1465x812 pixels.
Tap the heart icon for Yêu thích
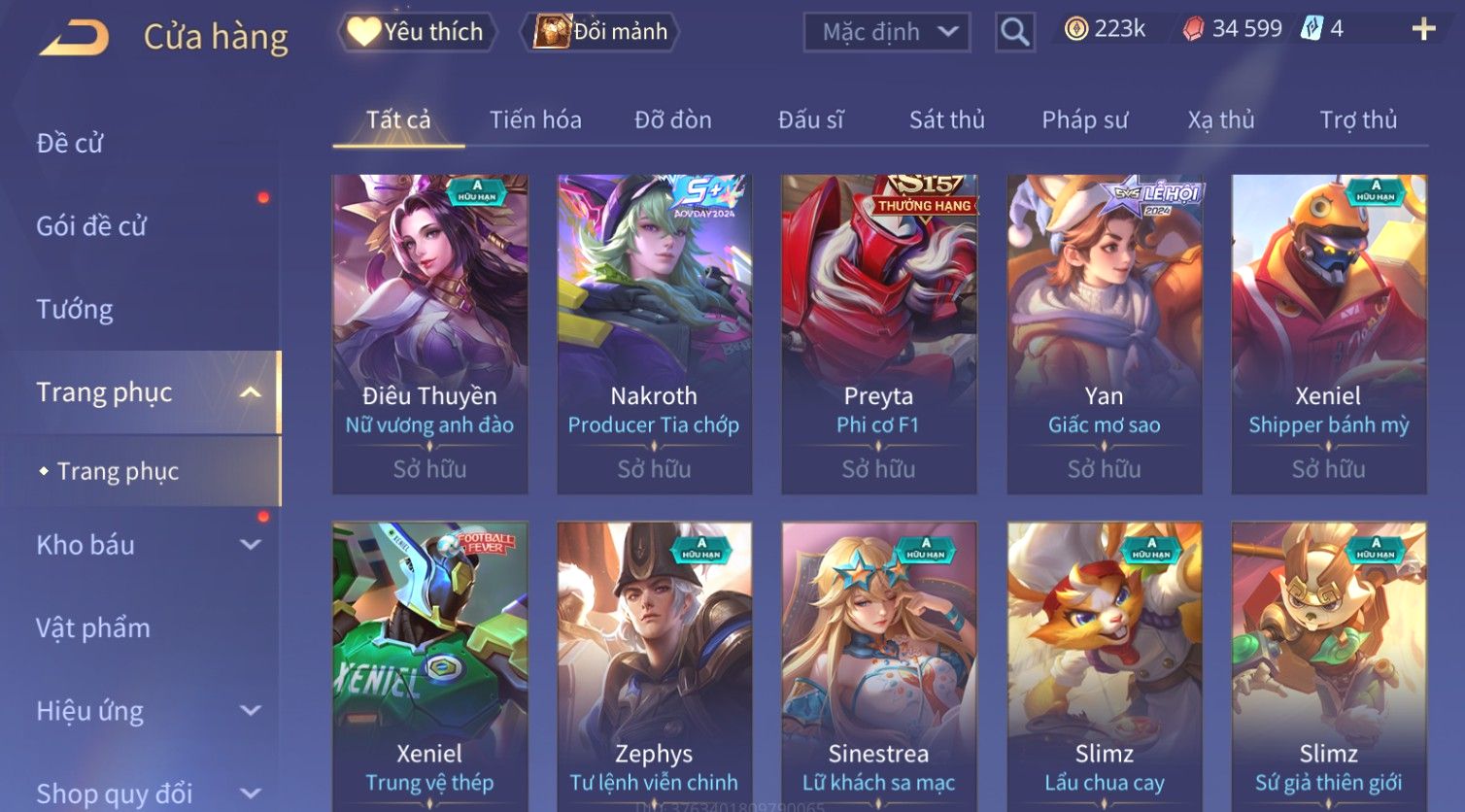tap(364, 31)
